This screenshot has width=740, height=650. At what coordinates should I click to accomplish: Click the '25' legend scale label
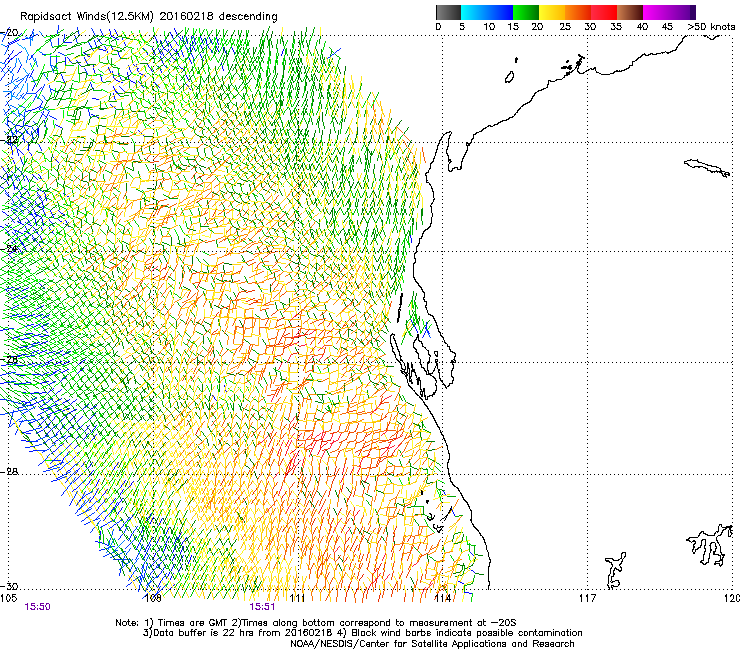565,27
